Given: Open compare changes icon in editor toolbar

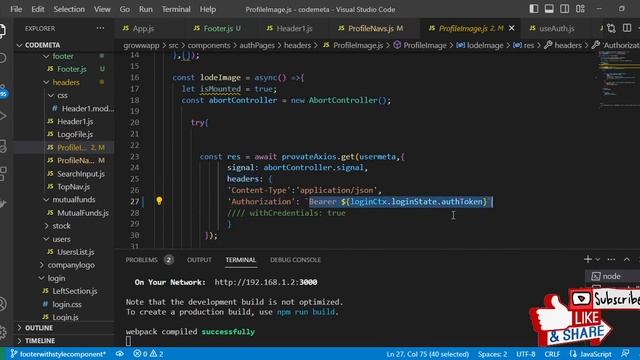Looking at the screenshot, I should point(611,28).
